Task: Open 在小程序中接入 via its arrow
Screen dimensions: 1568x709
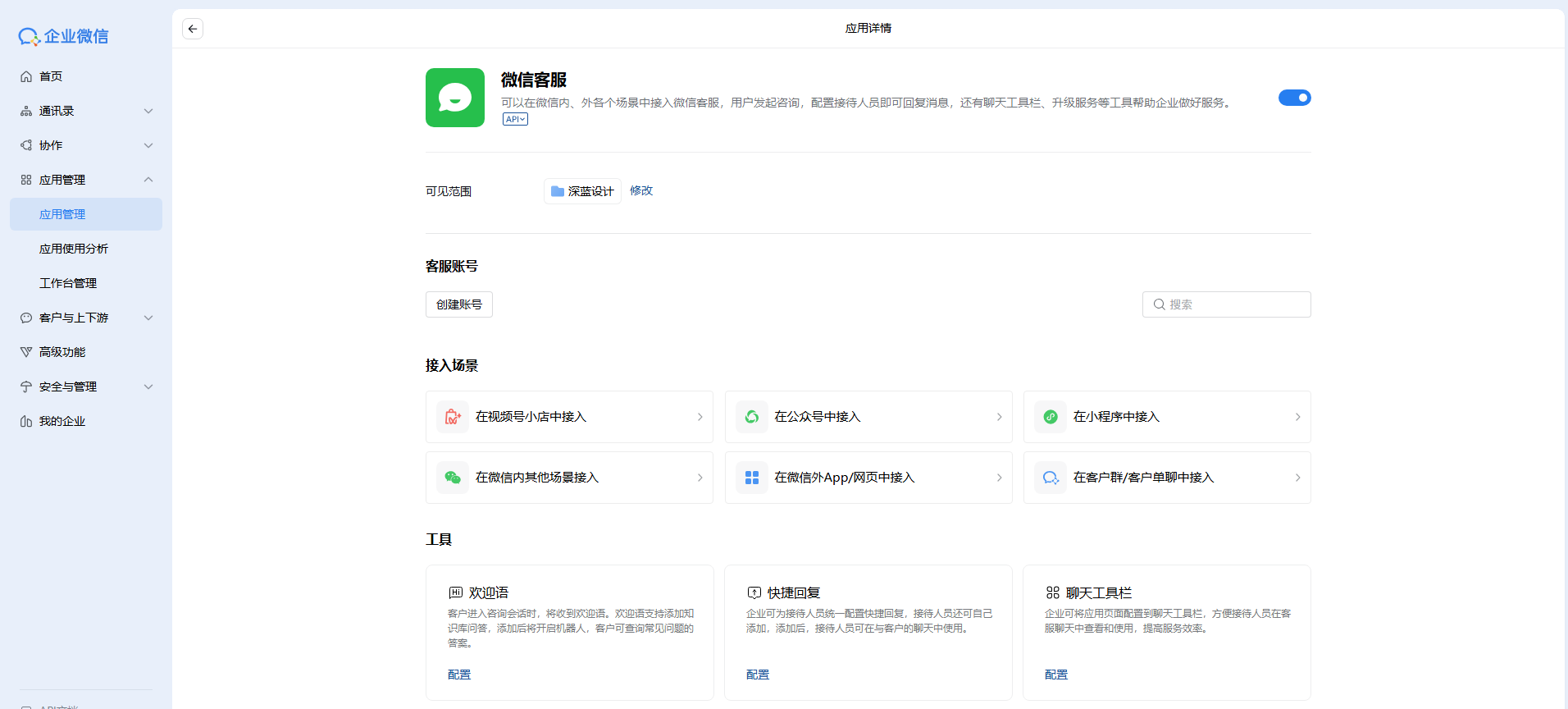Action: point(1297,417)
